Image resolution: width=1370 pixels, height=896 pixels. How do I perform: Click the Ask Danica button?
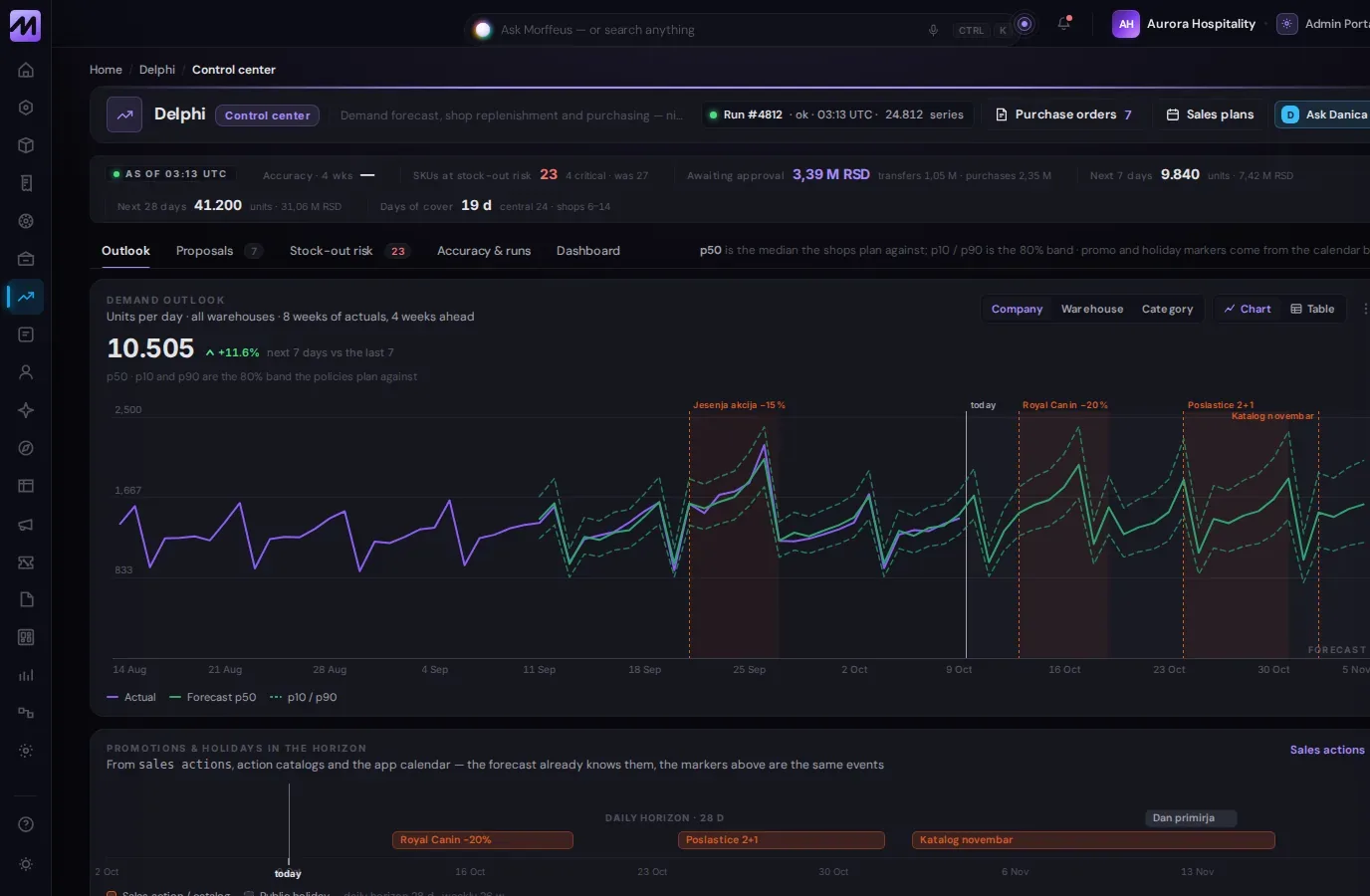pyautogui.click(x=1323, y=114)
